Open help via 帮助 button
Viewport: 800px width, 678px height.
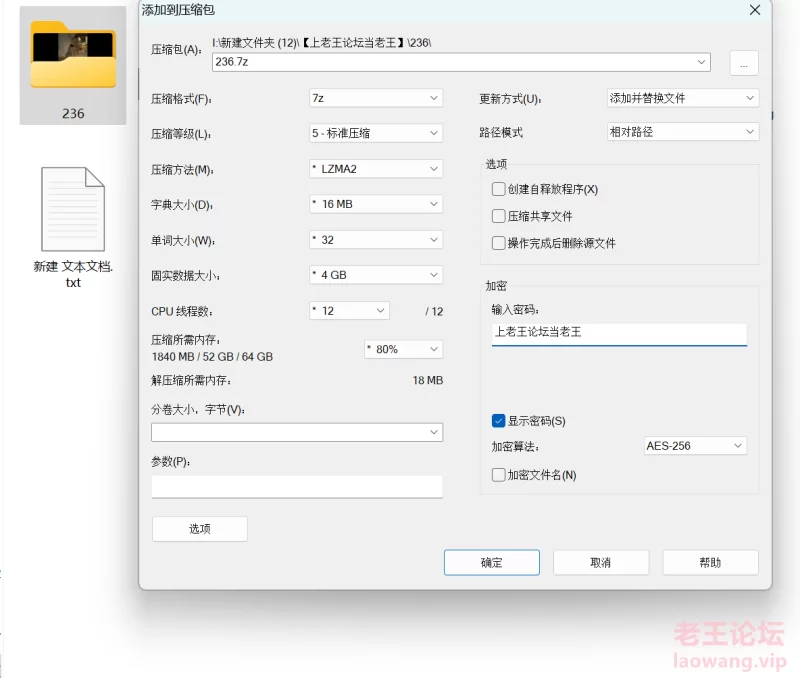tap(710, 563)
